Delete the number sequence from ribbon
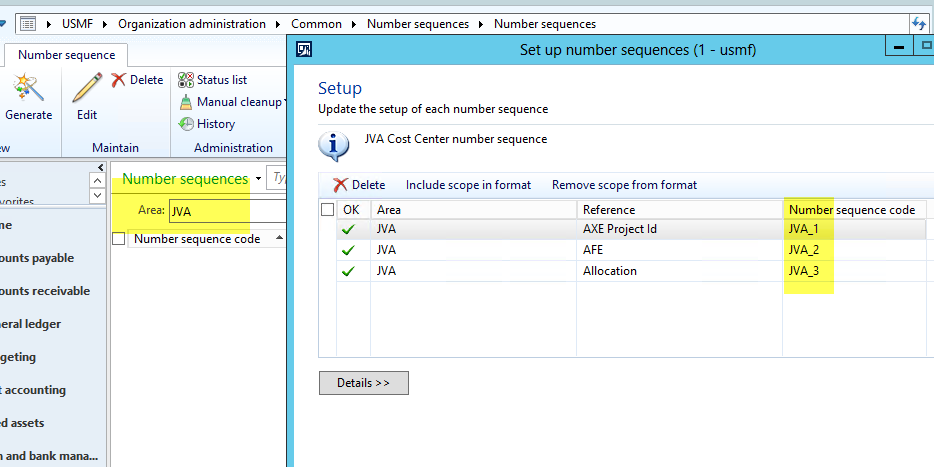This screenshot has width=934, height=467. 137,80
